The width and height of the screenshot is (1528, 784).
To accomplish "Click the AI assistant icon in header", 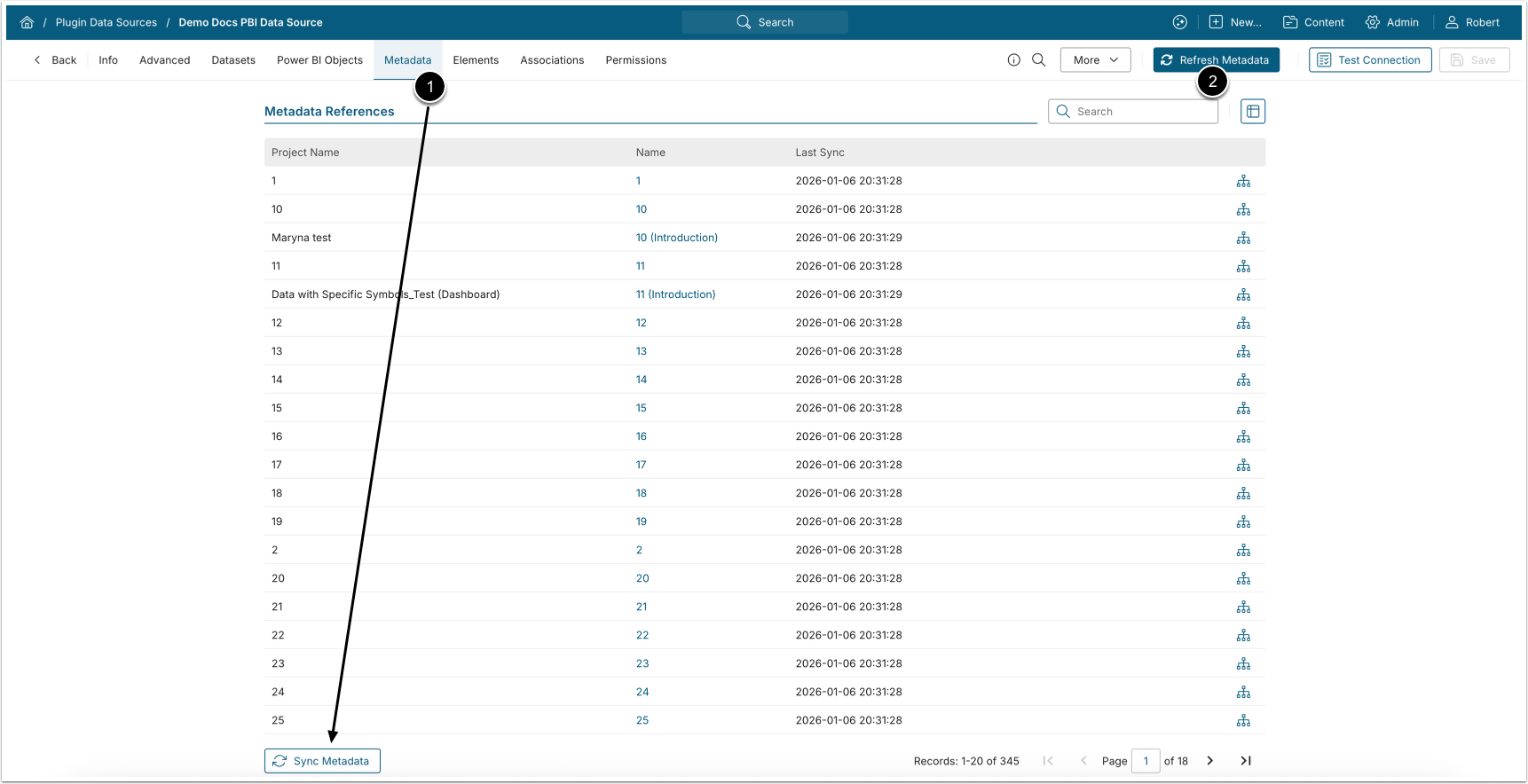I will click(x=1179, y=22).
